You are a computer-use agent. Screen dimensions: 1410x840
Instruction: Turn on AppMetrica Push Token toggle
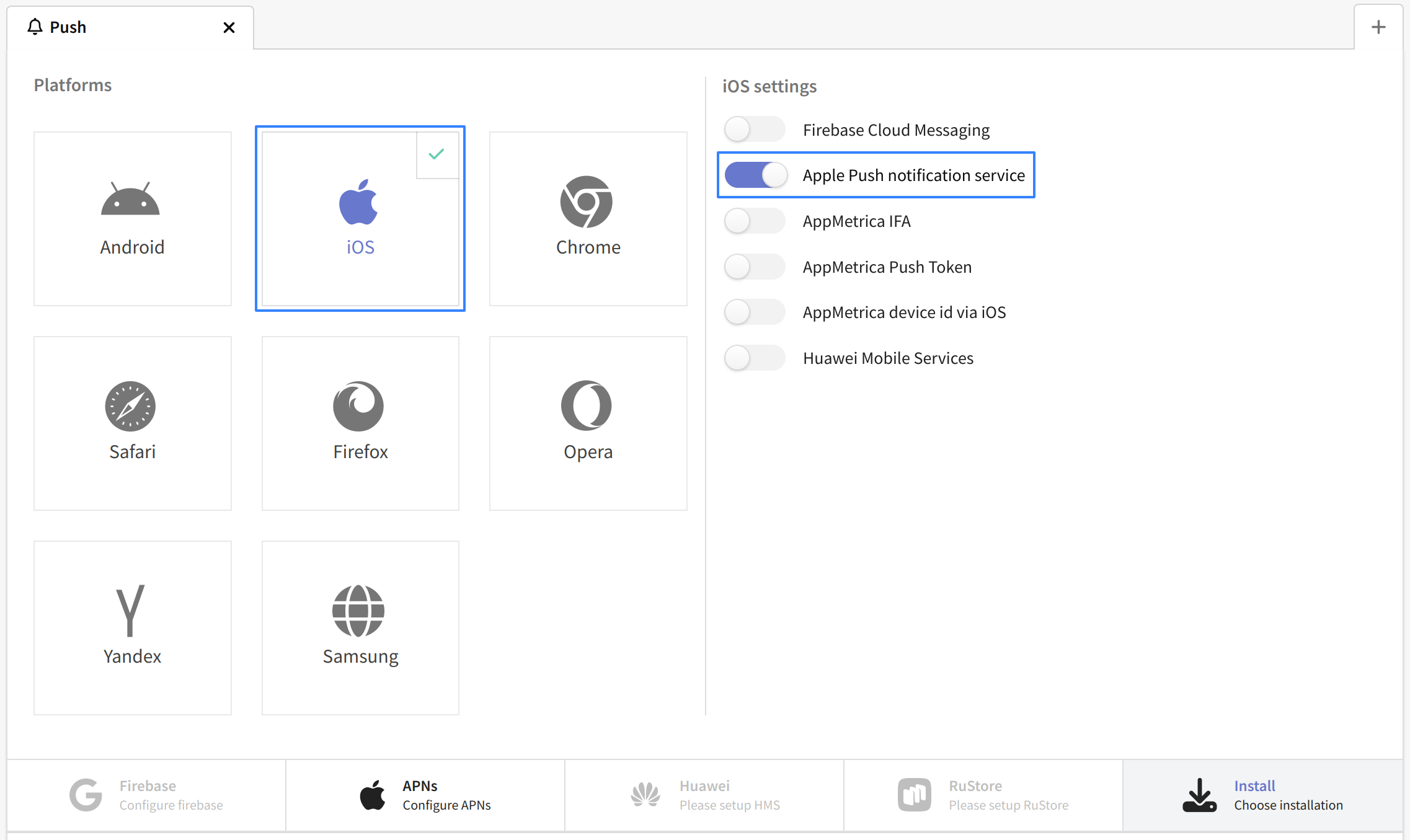point(755,267)
